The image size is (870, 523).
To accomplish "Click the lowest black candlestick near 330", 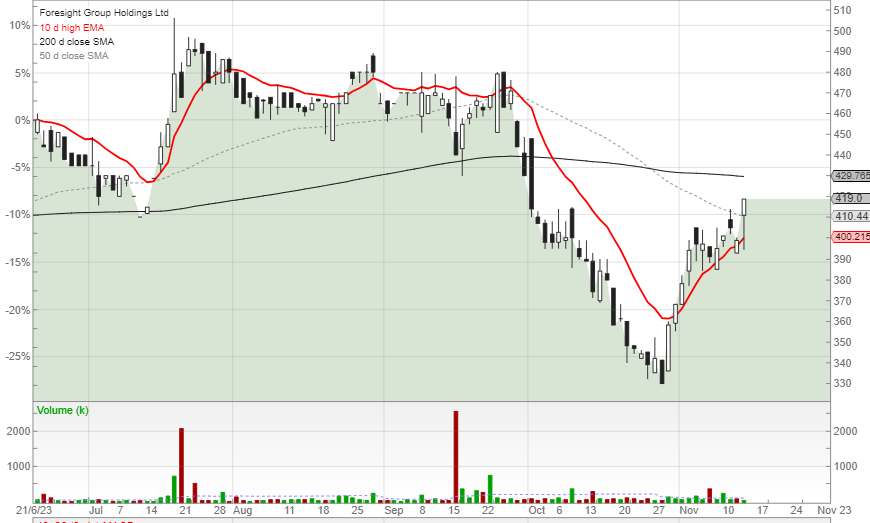I will click(662, 372).
